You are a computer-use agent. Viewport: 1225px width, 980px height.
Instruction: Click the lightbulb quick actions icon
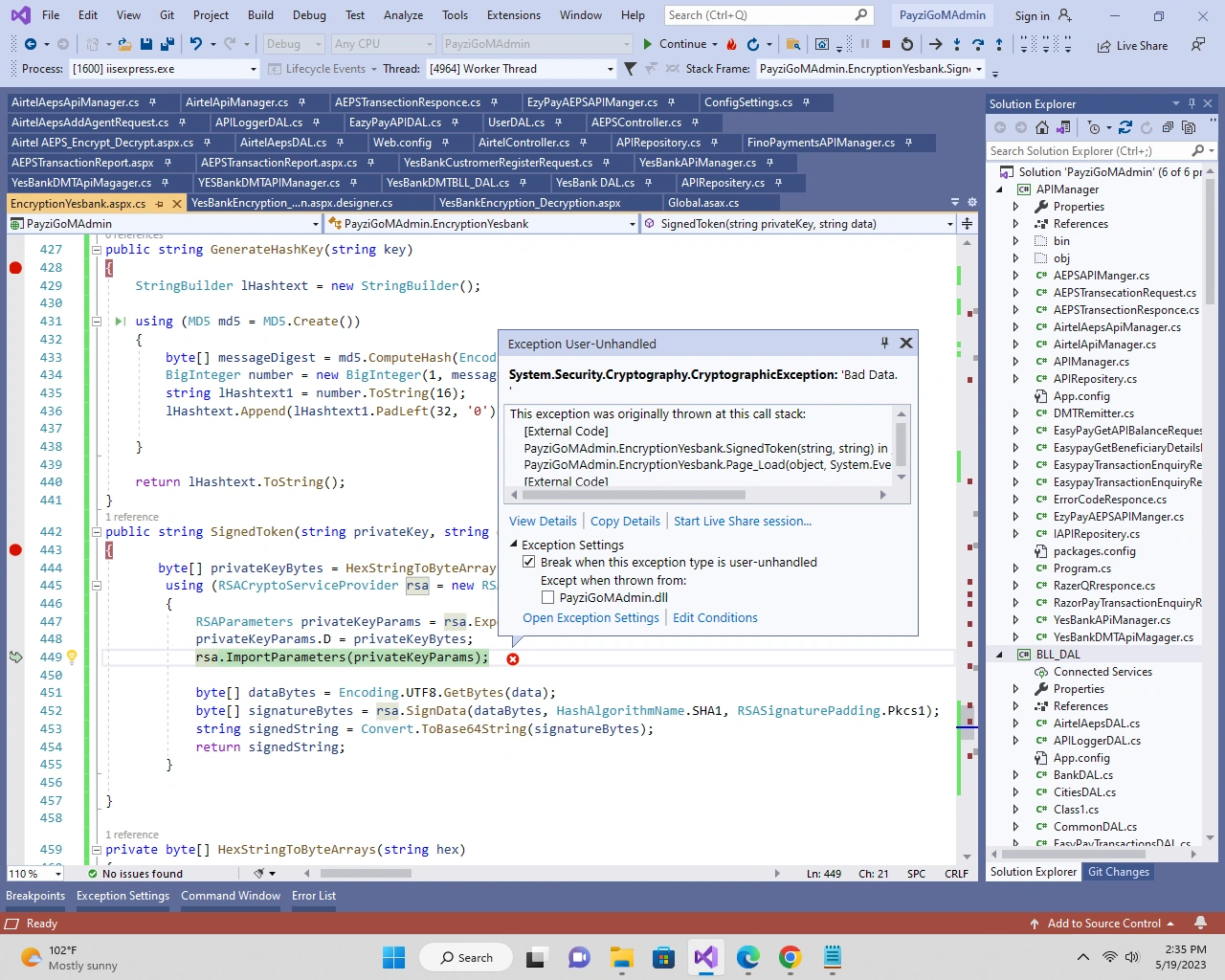72,657
